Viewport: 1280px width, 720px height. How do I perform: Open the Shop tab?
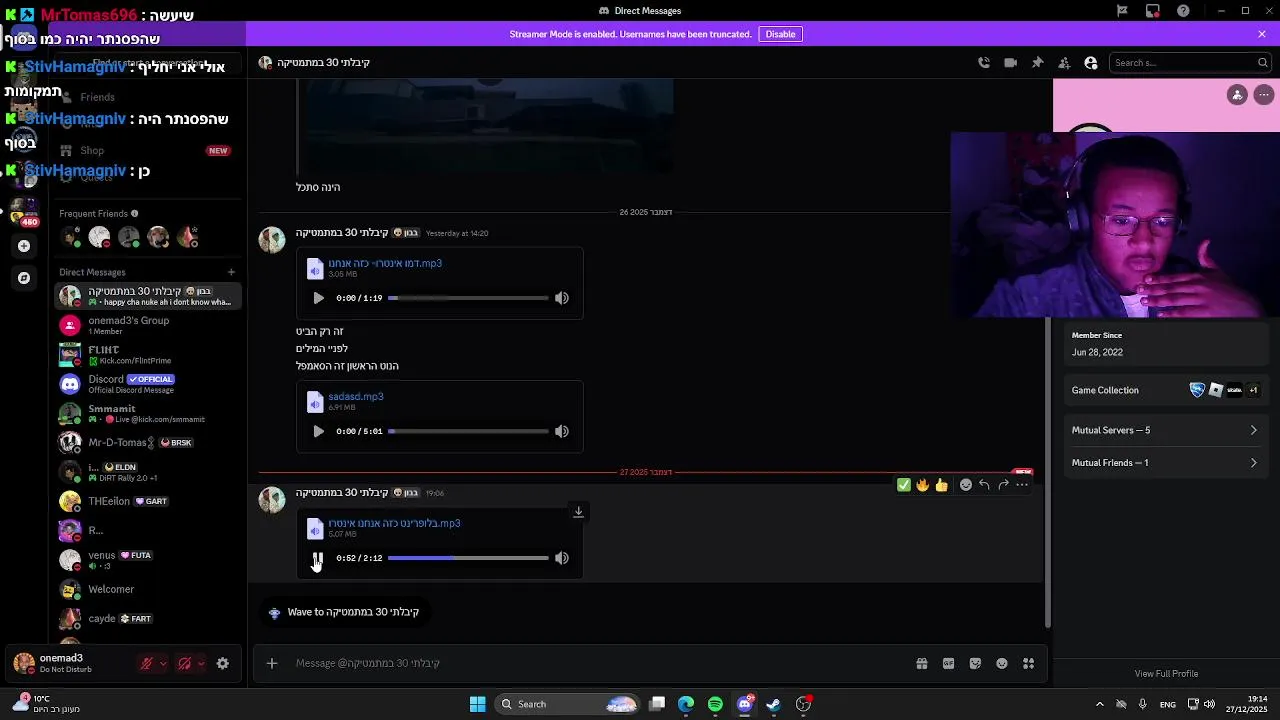tap(146, 151)
